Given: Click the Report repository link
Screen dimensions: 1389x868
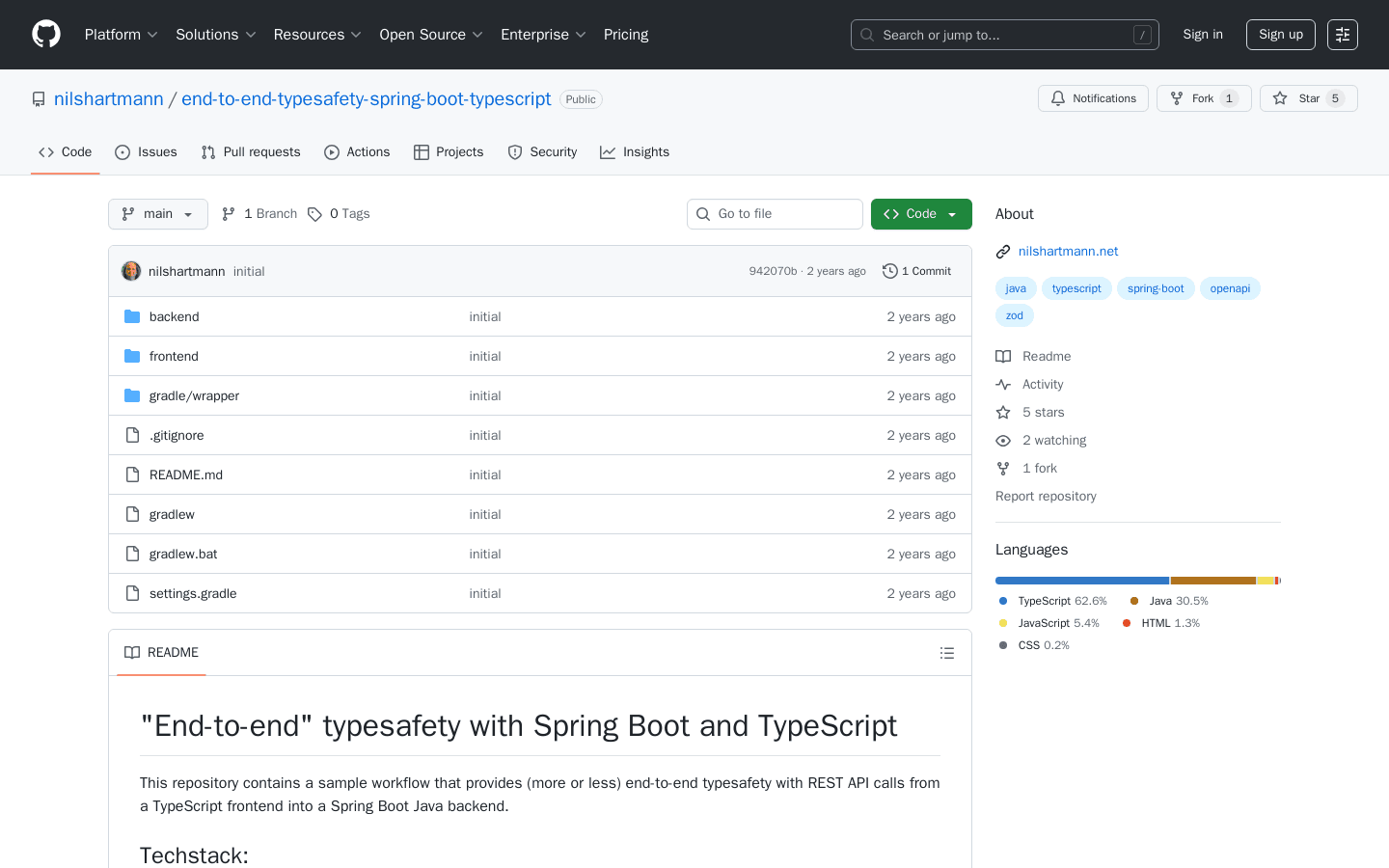Looking at the screenshot, I should (x=1046, y=496).
